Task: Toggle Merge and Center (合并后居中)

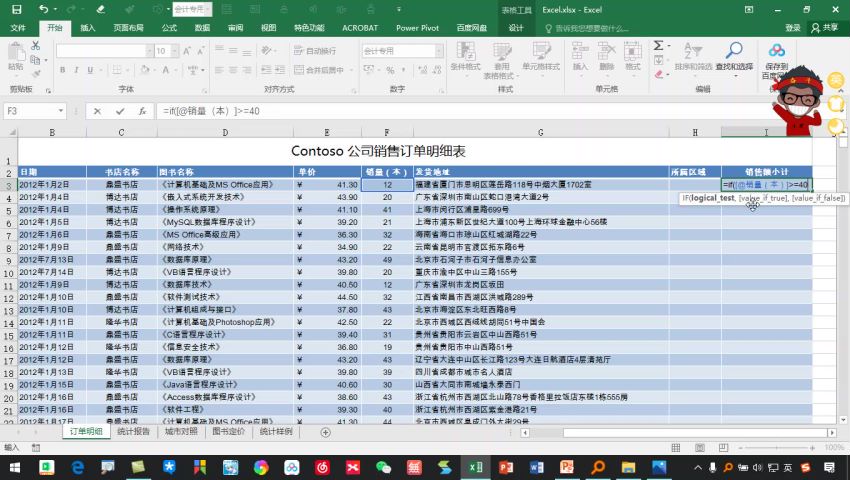Action: [319, 70]
